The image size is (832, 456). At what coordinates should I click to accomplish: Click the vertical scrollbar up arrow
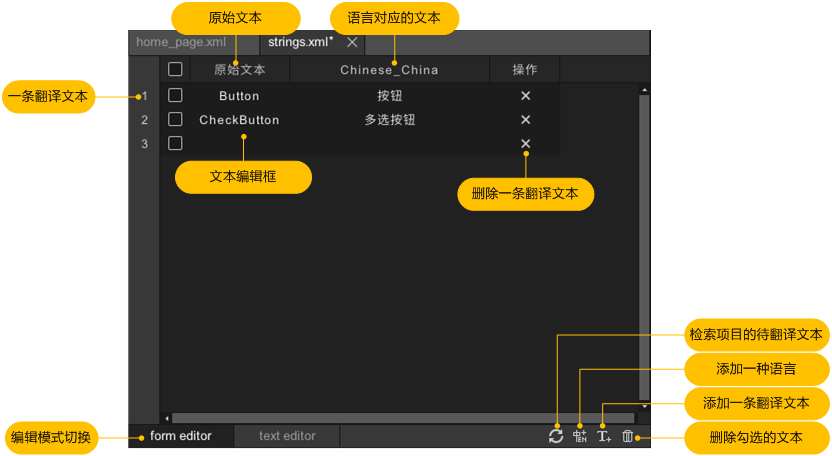point(644,90)
